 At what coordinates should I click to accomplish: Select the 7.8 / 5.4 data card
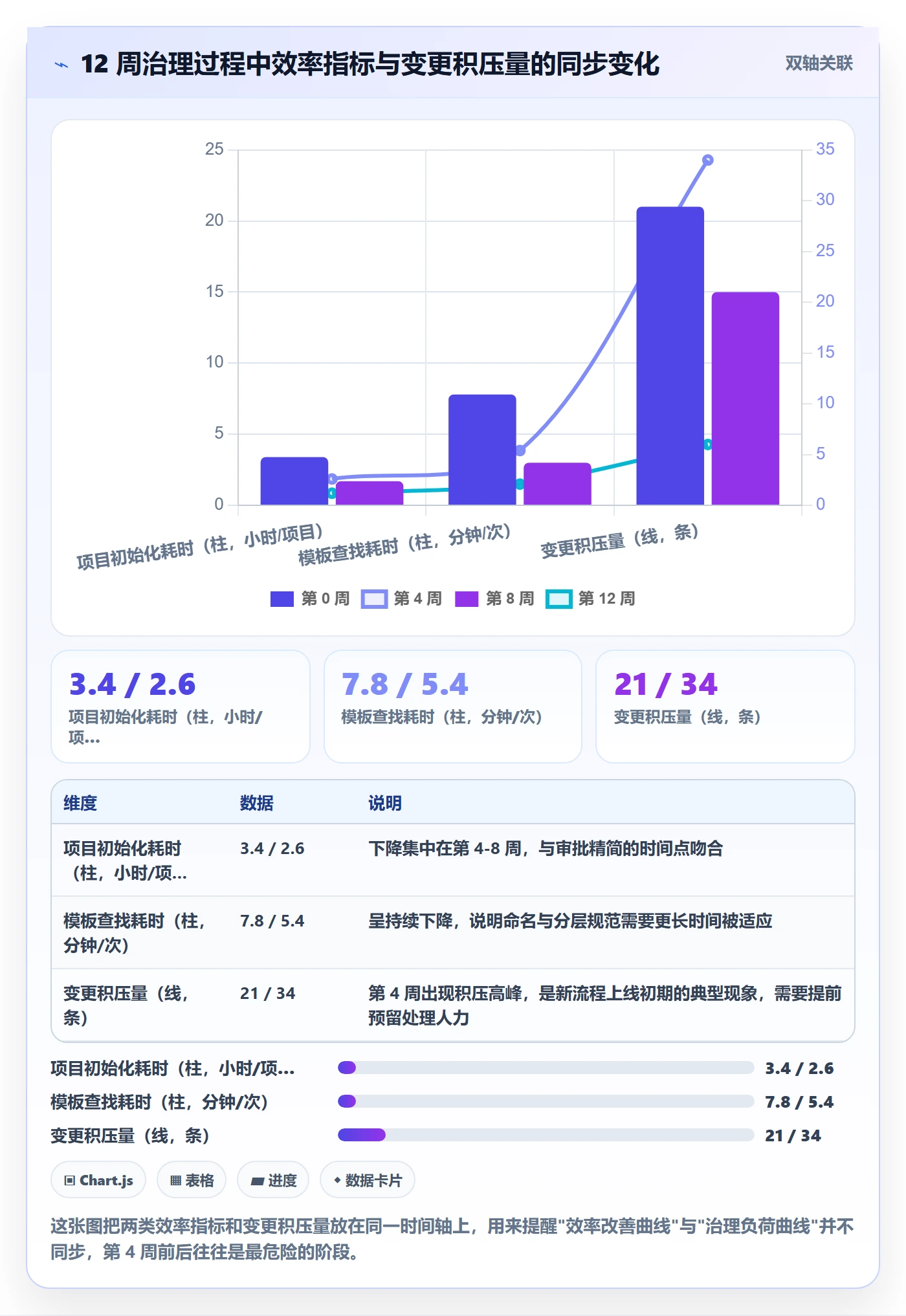pos(453,707)
